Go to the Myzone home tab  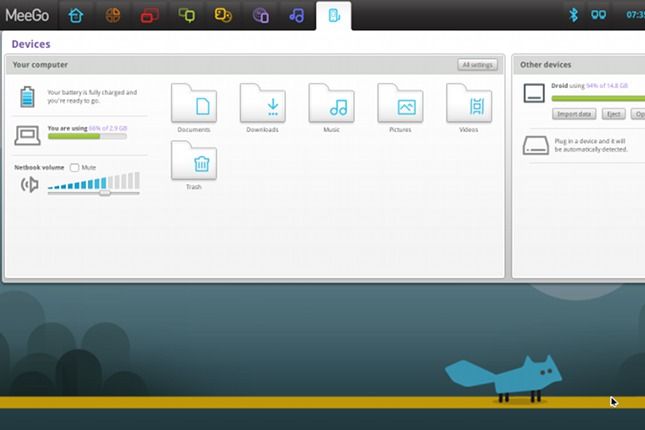coord(76,15)
